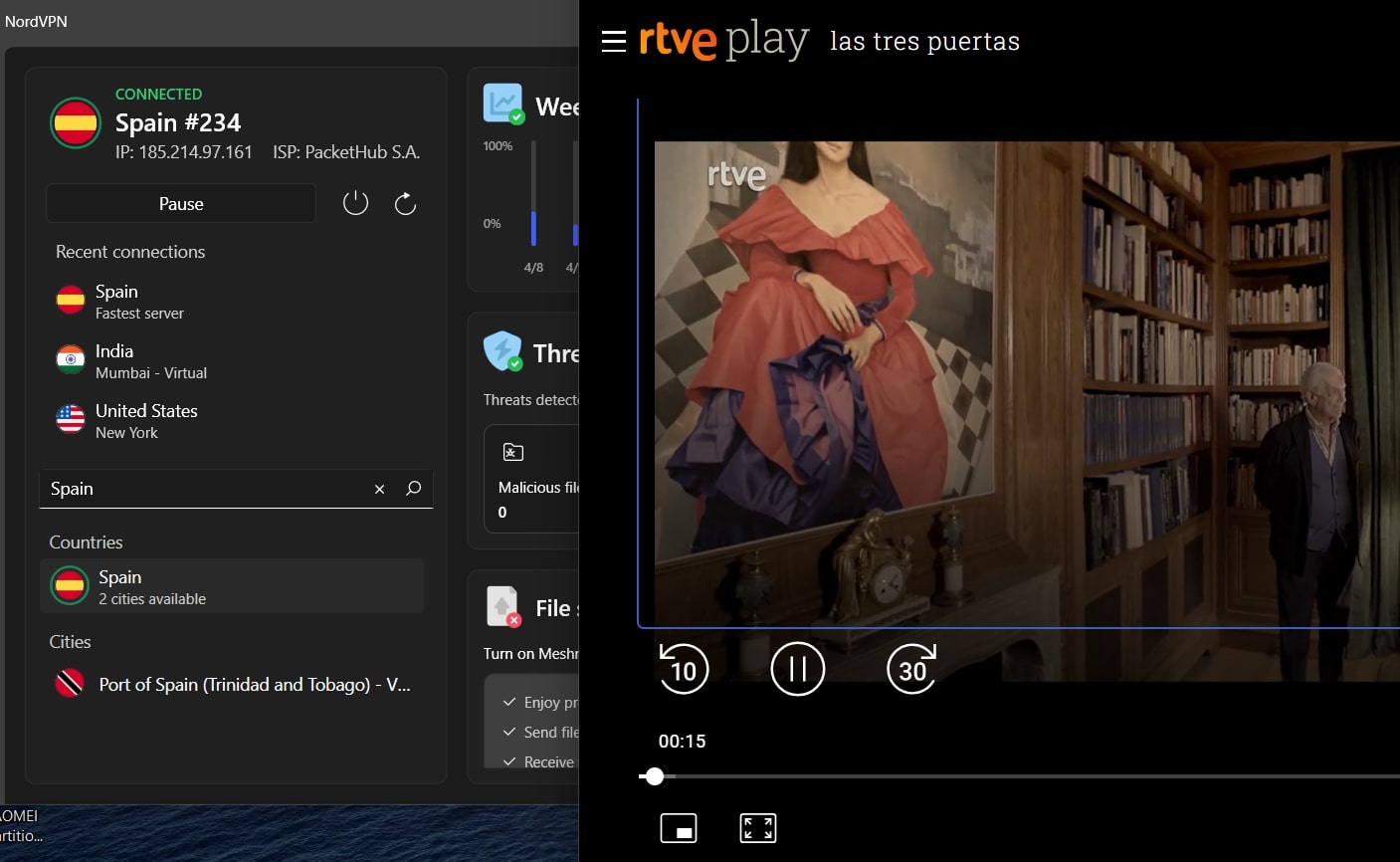Enter fullscreen video mode

(757, 827)
